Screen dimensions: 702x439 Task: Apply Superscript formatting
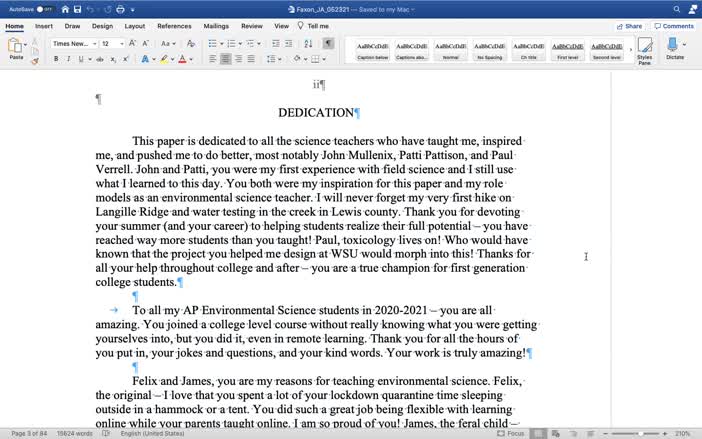tap(126, 59)
